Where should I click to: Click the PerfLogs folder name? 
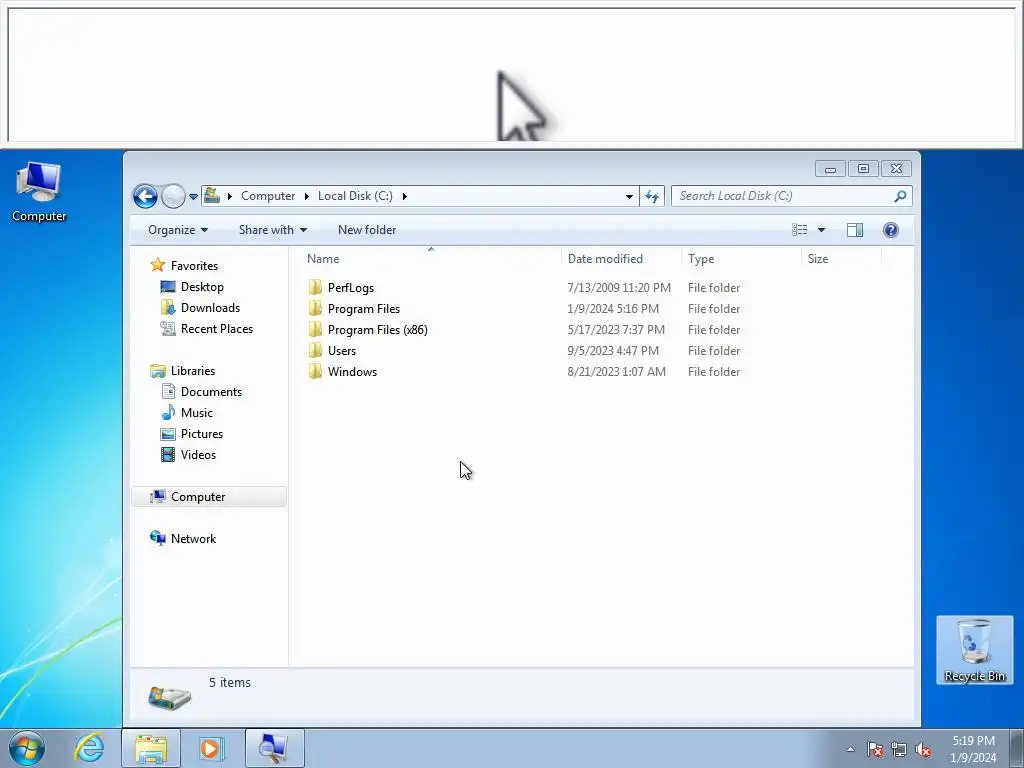tap(351, 288)
